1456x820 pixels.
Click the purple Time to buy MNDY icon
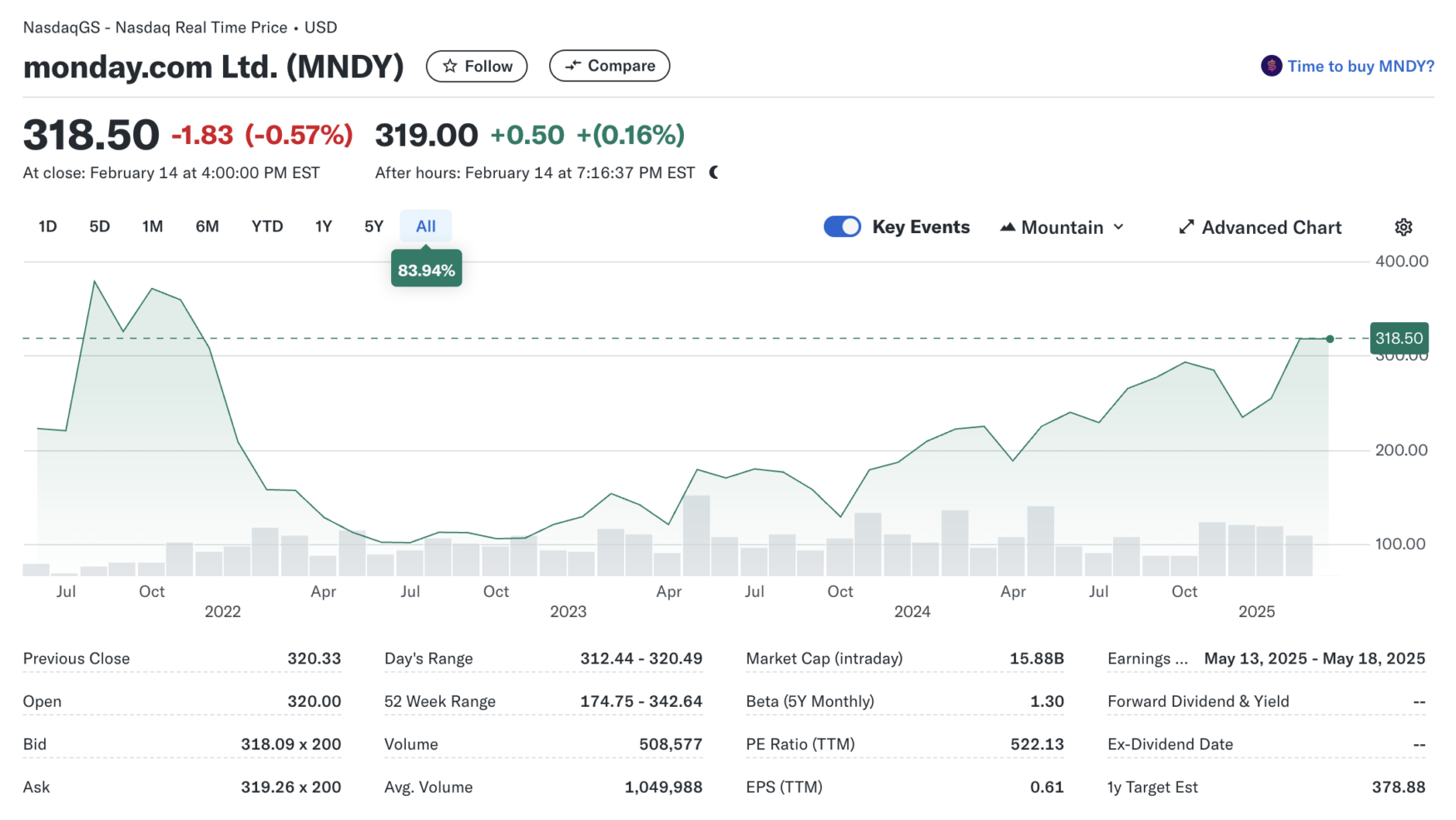(x=1270, y=66)
